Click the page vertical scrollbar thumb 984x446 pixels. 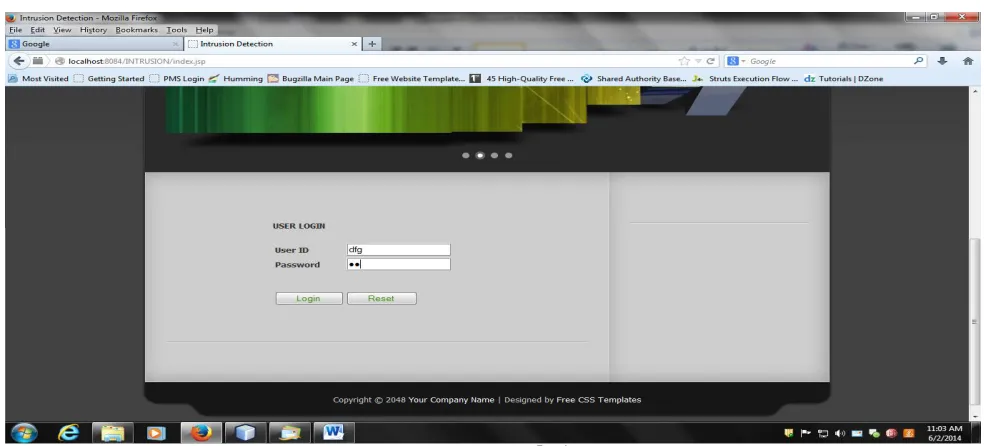tap(974, 320)
